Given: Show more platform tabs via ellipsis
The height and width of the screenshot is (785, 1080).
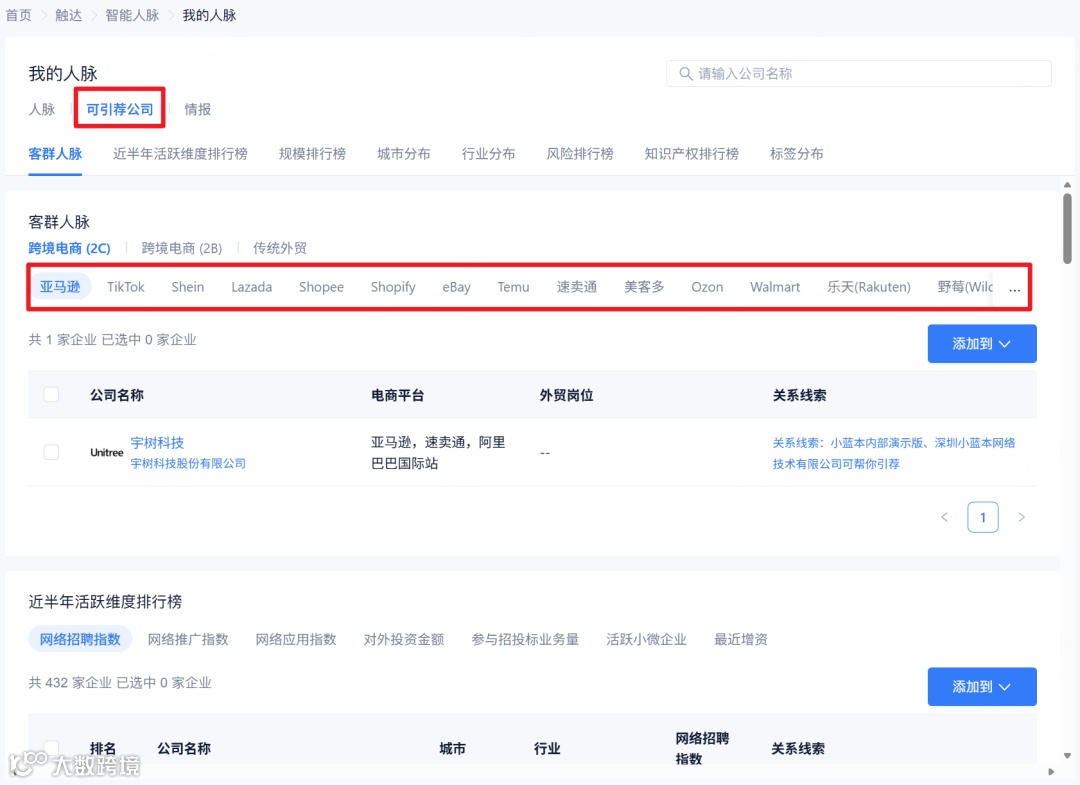Looking at the screenshot, I should 1015,288.
